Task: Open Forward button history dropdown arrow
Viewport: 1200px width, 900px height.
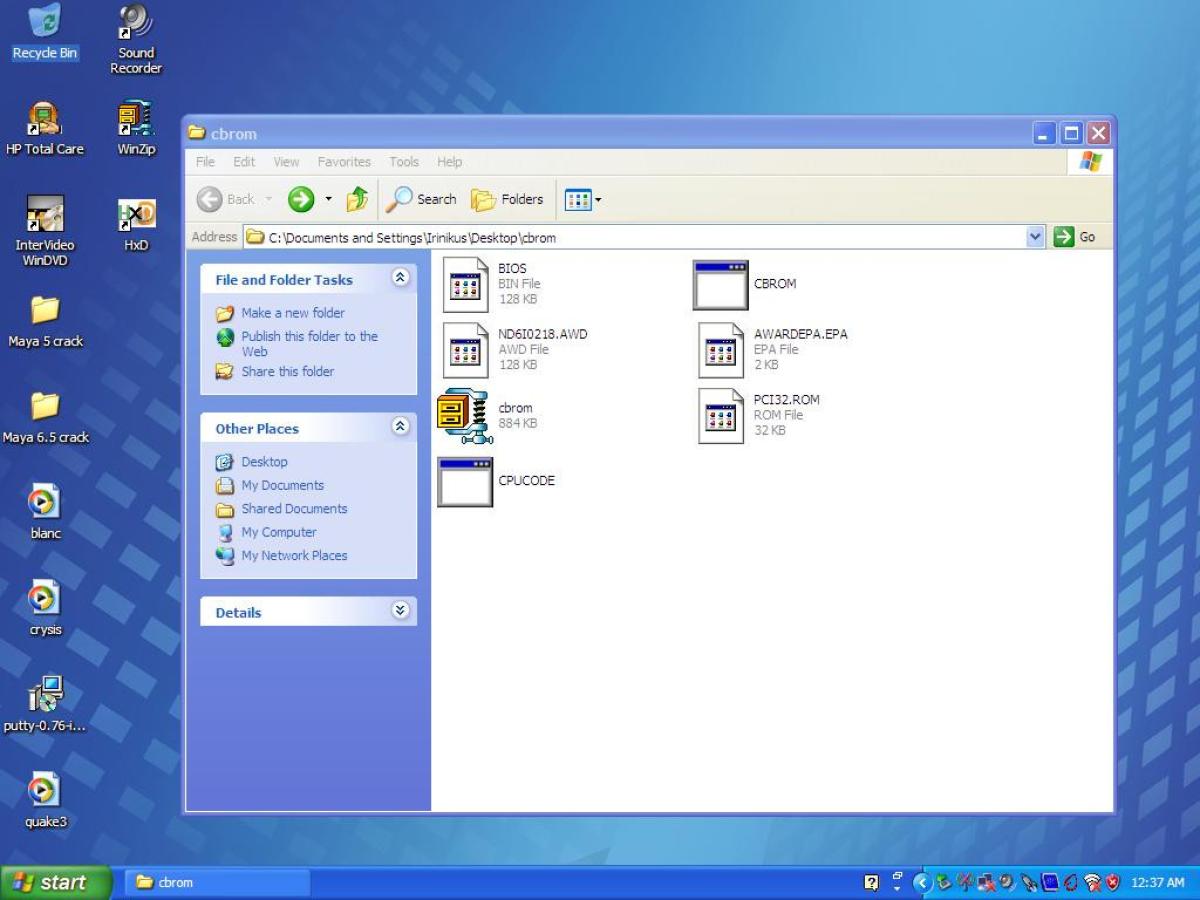Action: [328, 199]
